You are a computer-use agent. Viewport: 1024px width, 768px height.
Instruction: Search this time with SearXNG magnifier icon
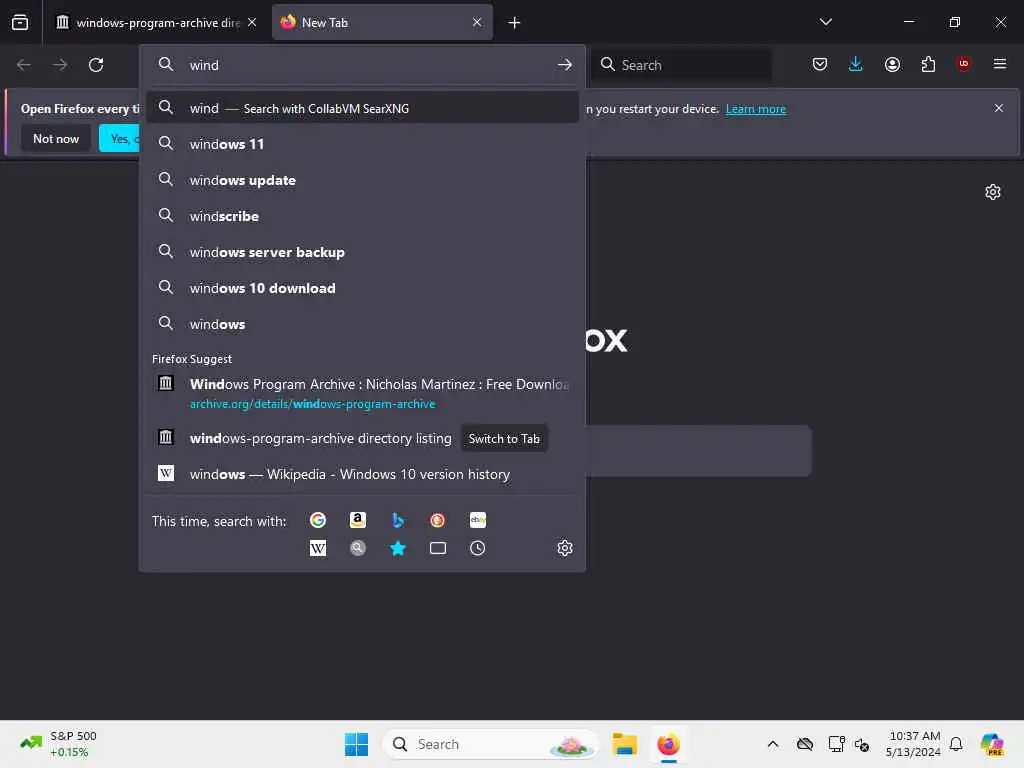click(358, 548)
